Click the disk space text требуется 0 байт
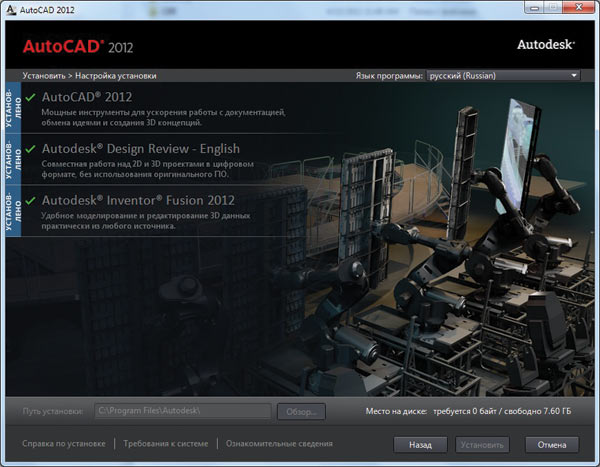The width and height of the screenshot is (600, 467). click(465, 411)
